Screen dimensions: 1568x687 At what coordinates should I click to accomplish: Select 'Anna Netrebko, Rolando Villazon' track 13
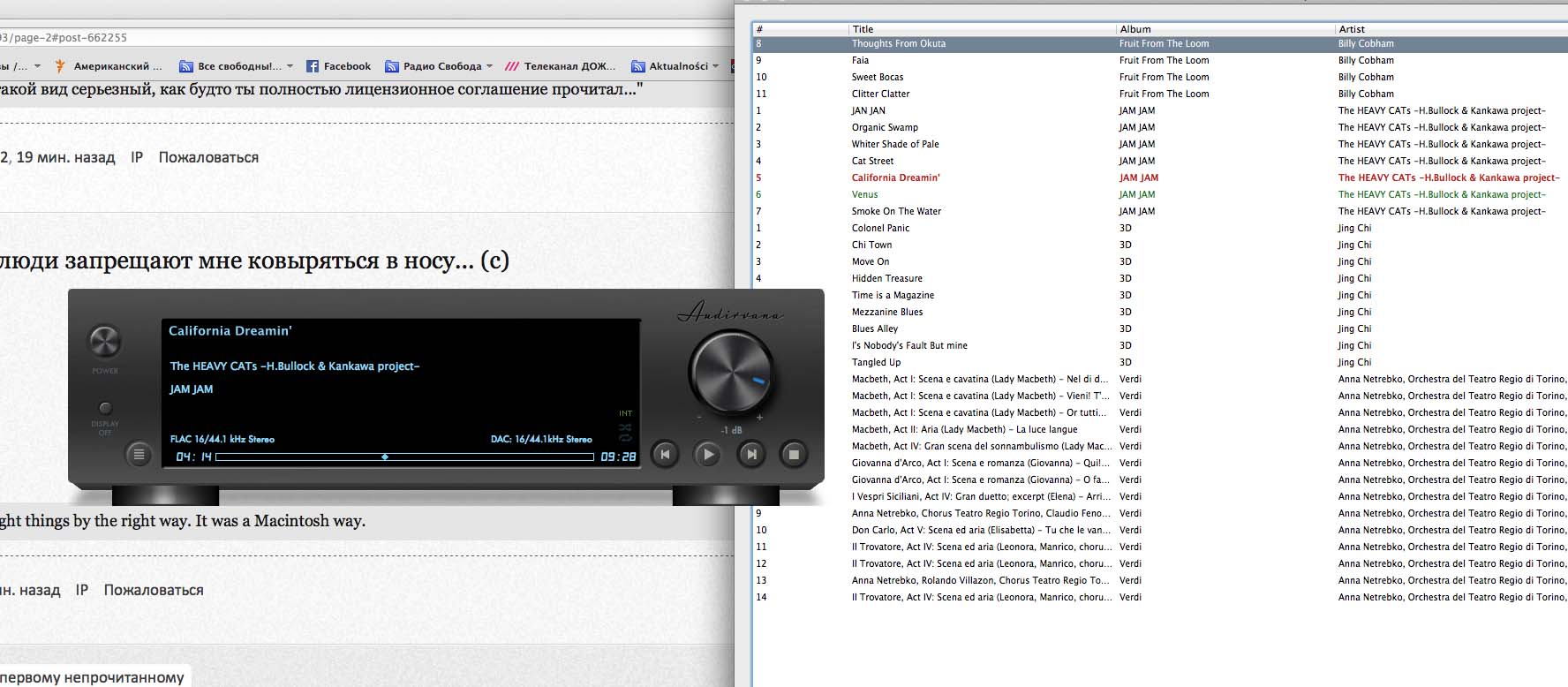point(1160,580)
